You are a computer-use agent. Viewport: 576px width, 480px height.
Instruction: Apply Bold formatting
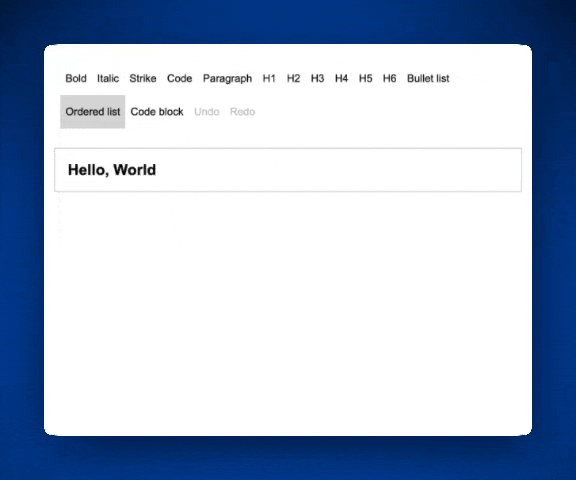click(76, 79)
